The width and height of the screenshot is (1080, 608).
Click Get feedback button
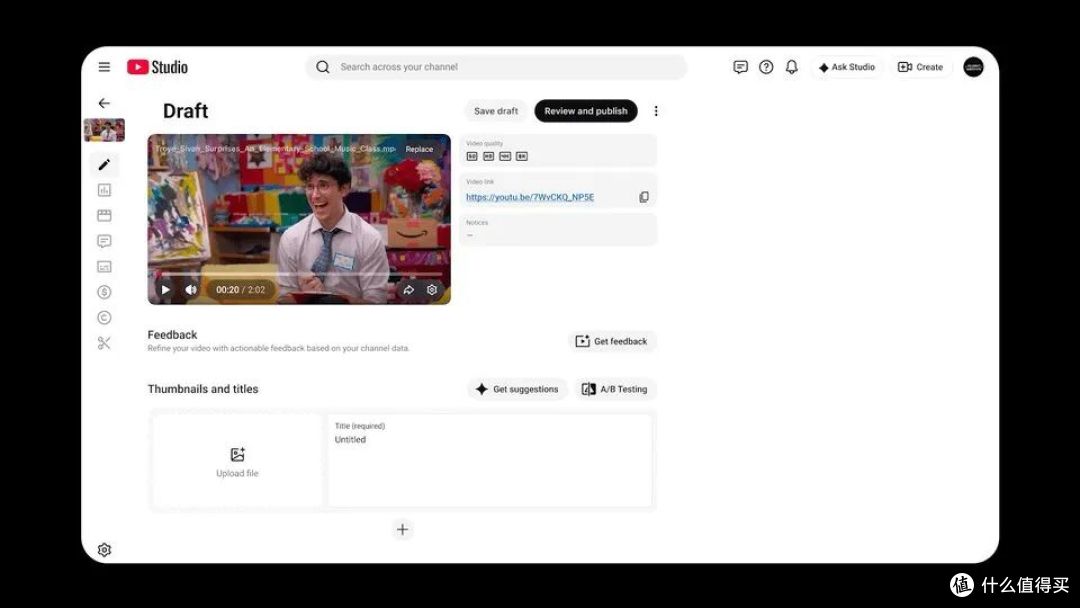[x=612, y=341]
